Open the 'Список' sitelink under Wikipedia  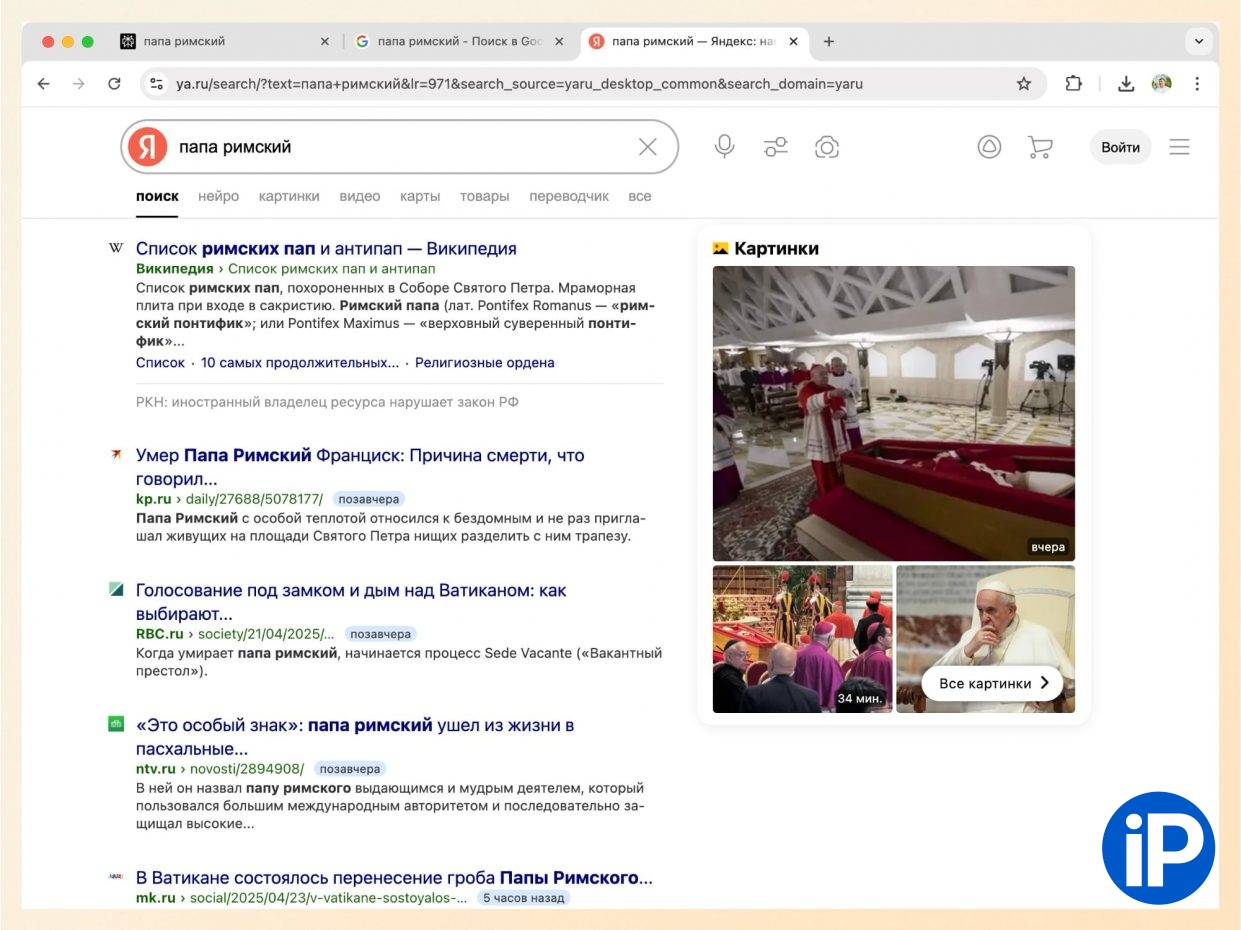160,363
